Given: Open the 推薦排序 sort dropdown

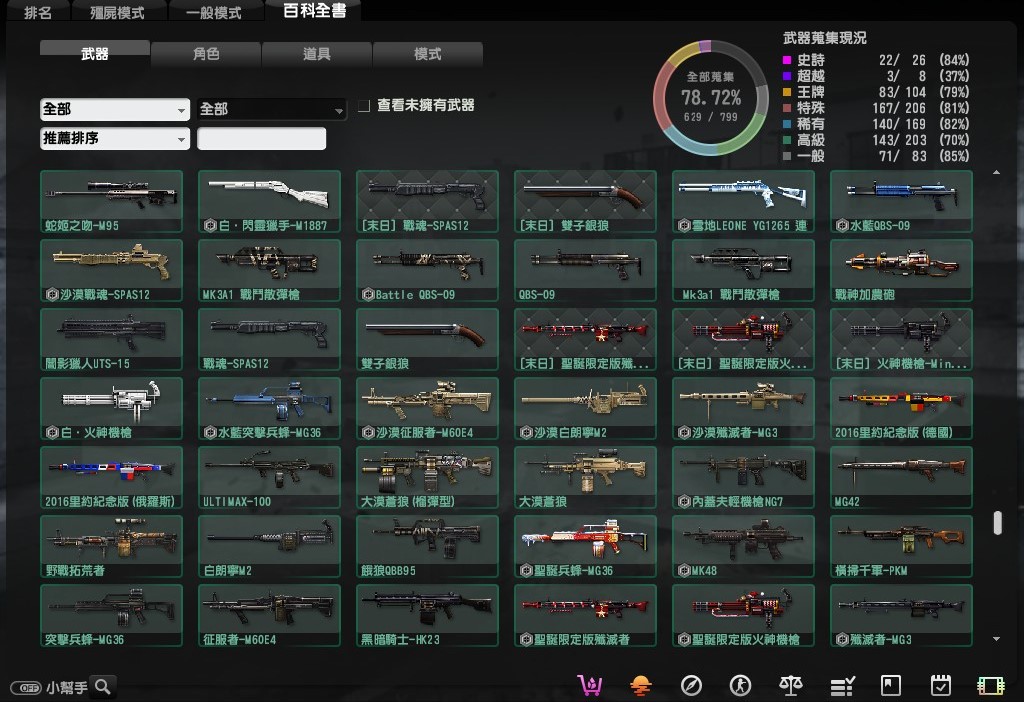Looking at the screenshot, I should pos(115,138).
